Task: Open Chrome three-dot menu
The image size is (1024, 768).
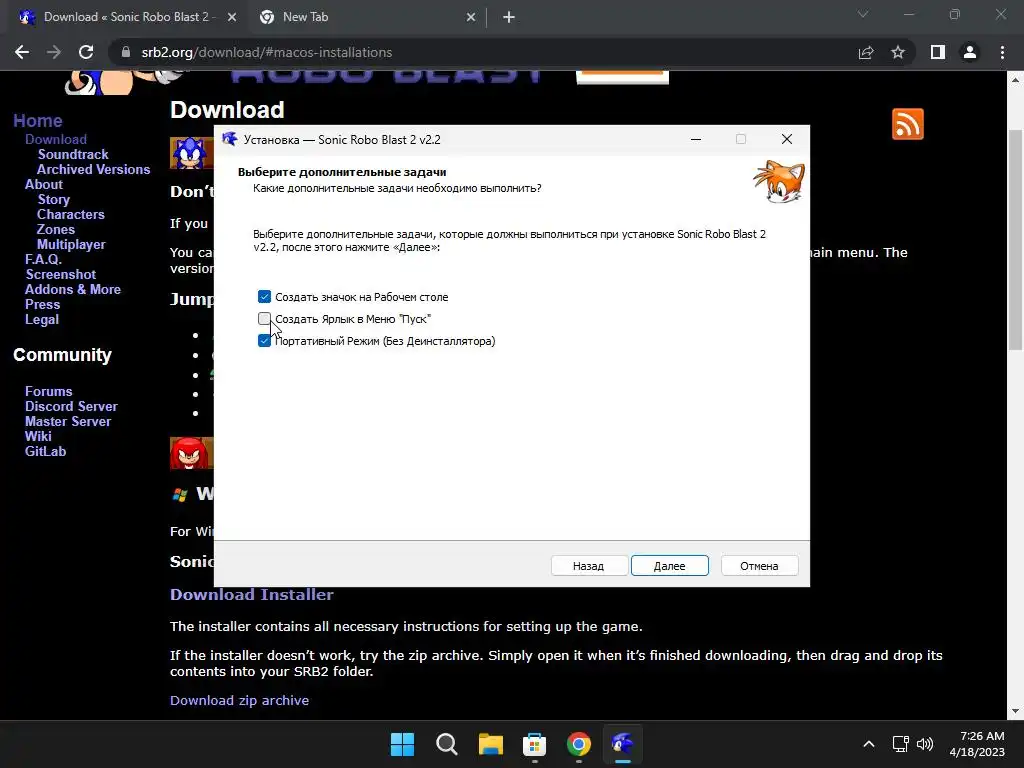Action: (x=1002, y=52)
